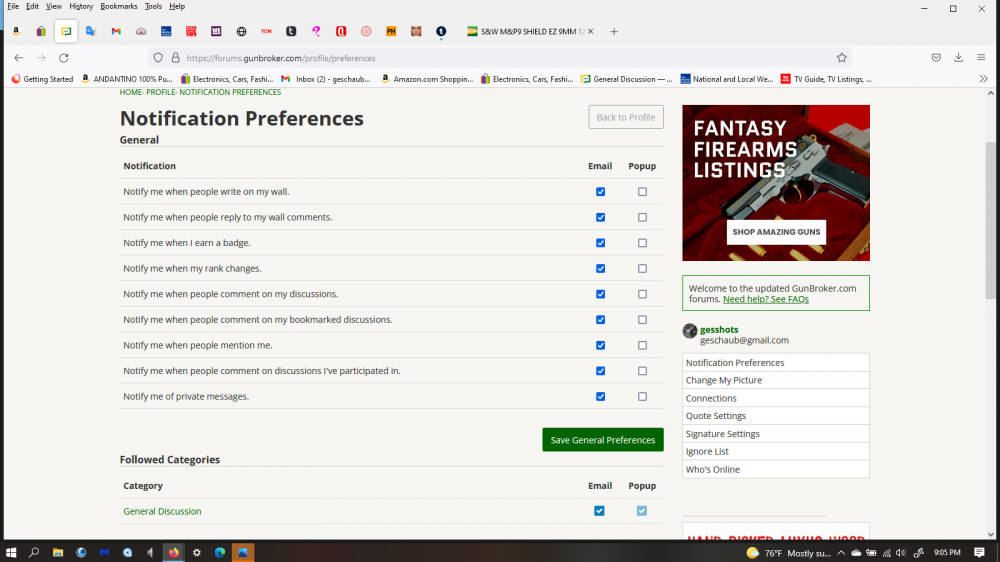Image resolution: width=1000 pixels, height=562 pixels.
Task: Uncheck Email for when people mention me
Action: [x=600, y=345]
